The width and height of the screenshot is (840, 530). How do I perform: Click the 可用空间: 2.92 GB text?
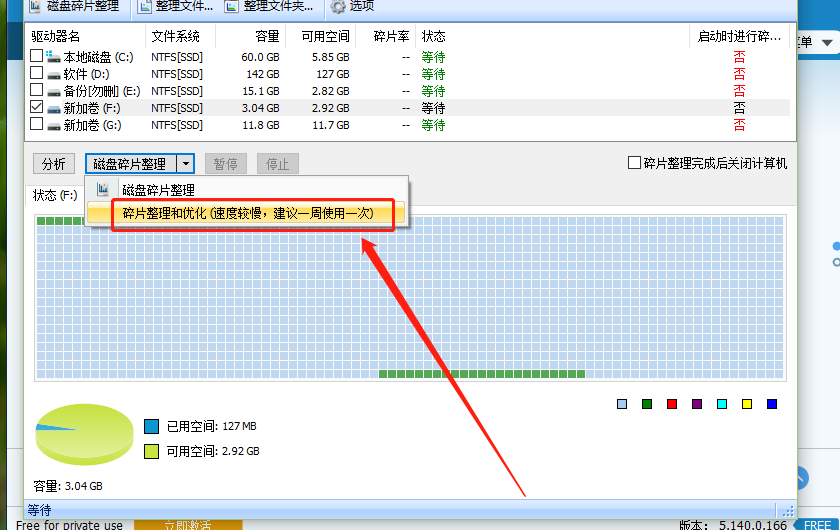pos(213,451)
